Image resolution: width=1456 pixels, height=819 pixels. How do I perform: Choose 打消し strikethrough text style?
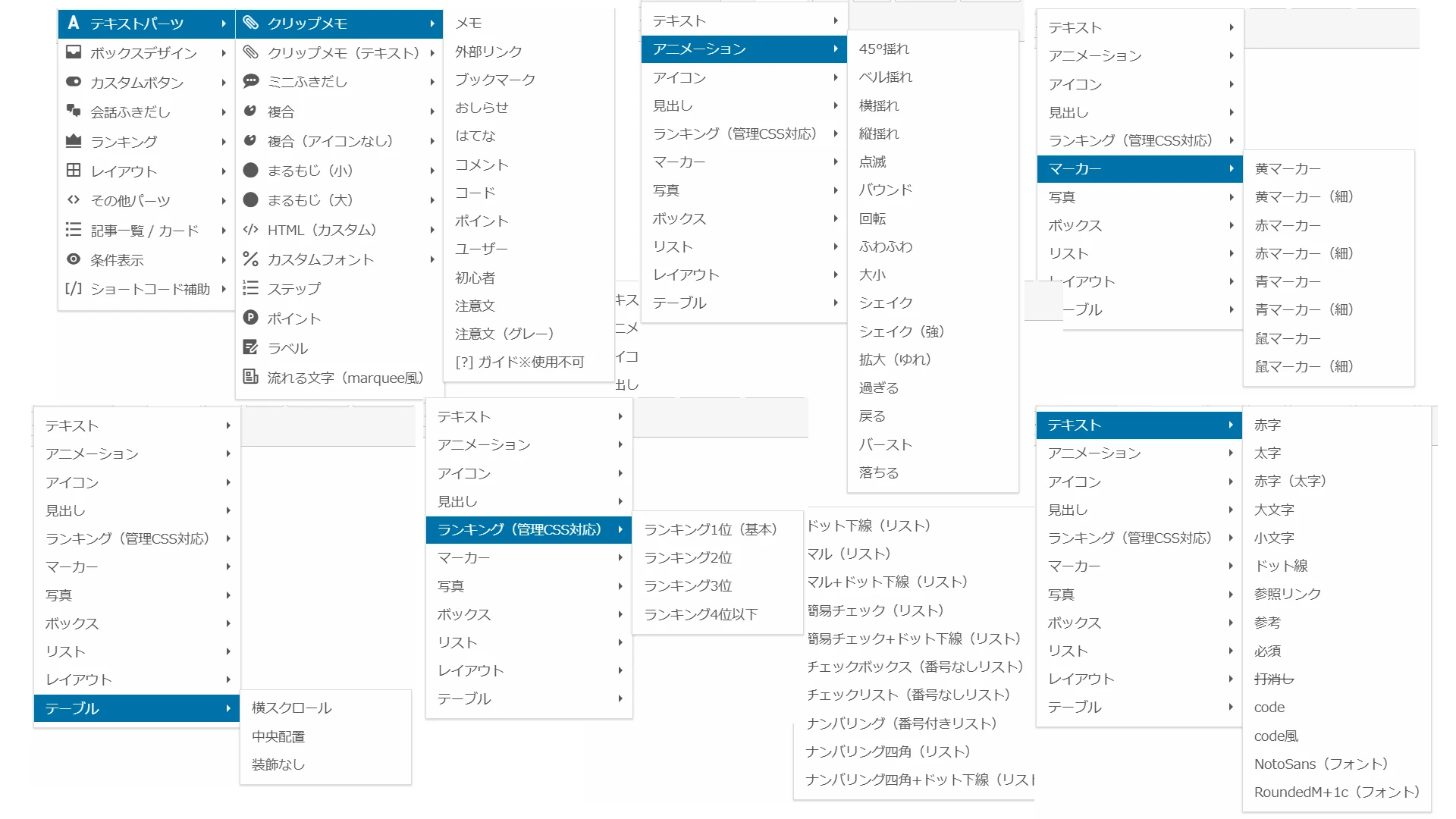click(1274, 679)
